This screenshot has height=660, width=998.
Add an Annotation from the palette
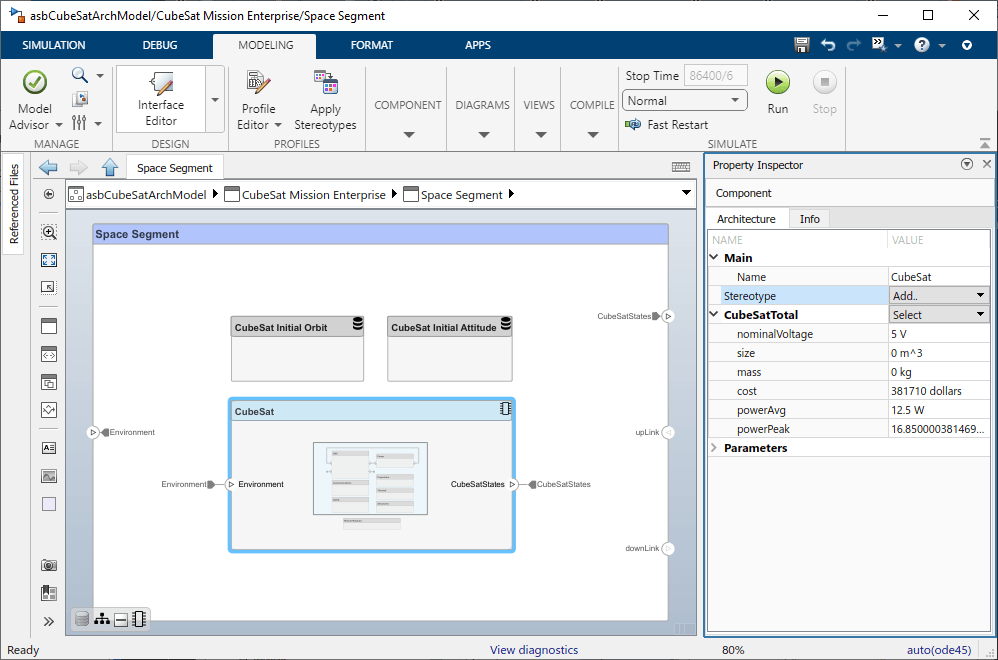pyautogui.click(x=49, y=448)
